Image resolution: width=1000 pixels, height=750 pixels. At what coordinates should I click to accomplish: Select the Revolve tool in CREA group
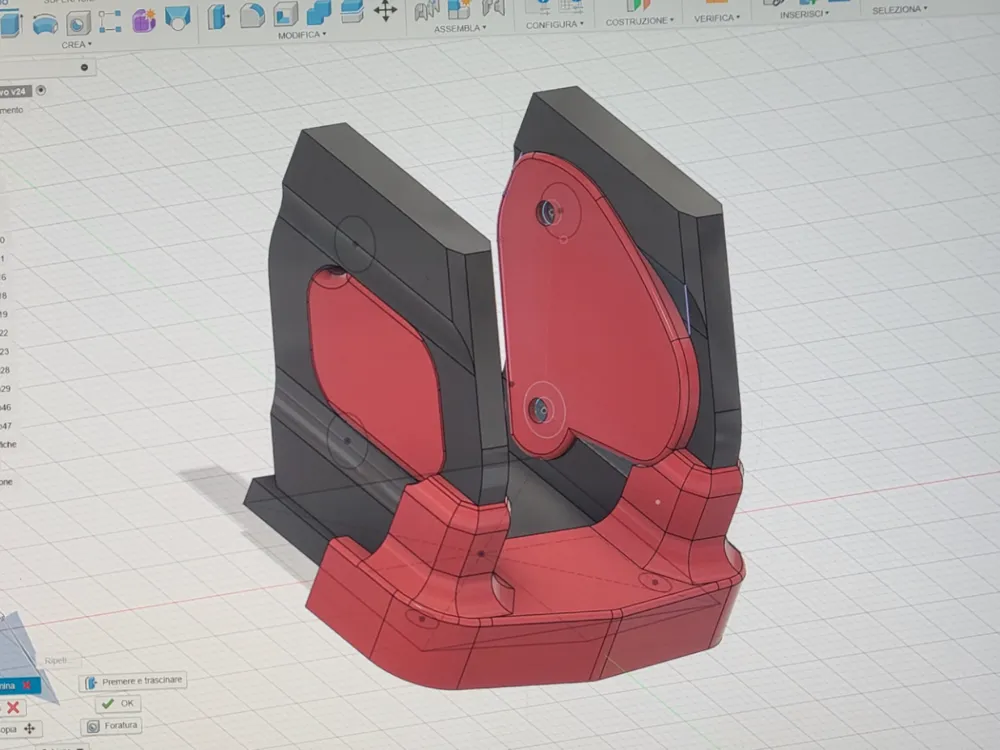coord(45,24)
